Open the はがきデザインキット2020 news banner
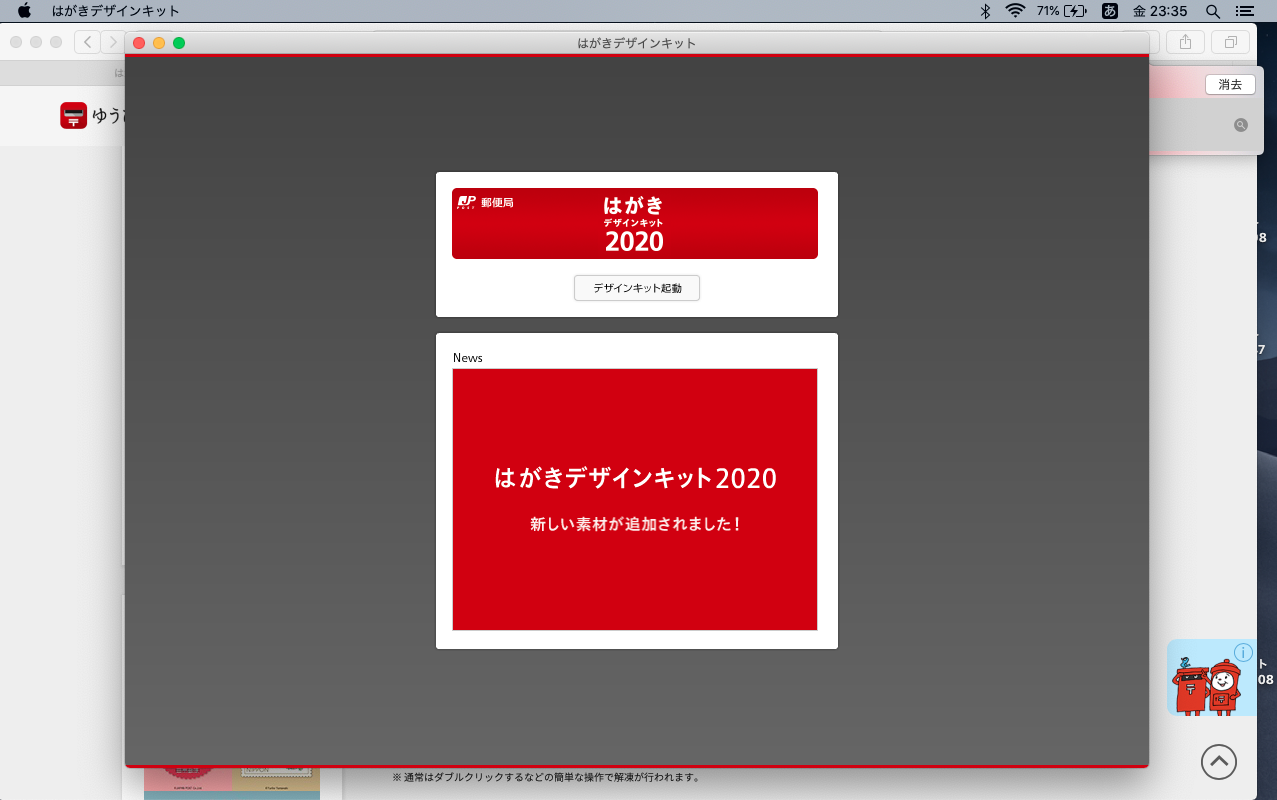The image size is (1277, 800). (635, 500)
